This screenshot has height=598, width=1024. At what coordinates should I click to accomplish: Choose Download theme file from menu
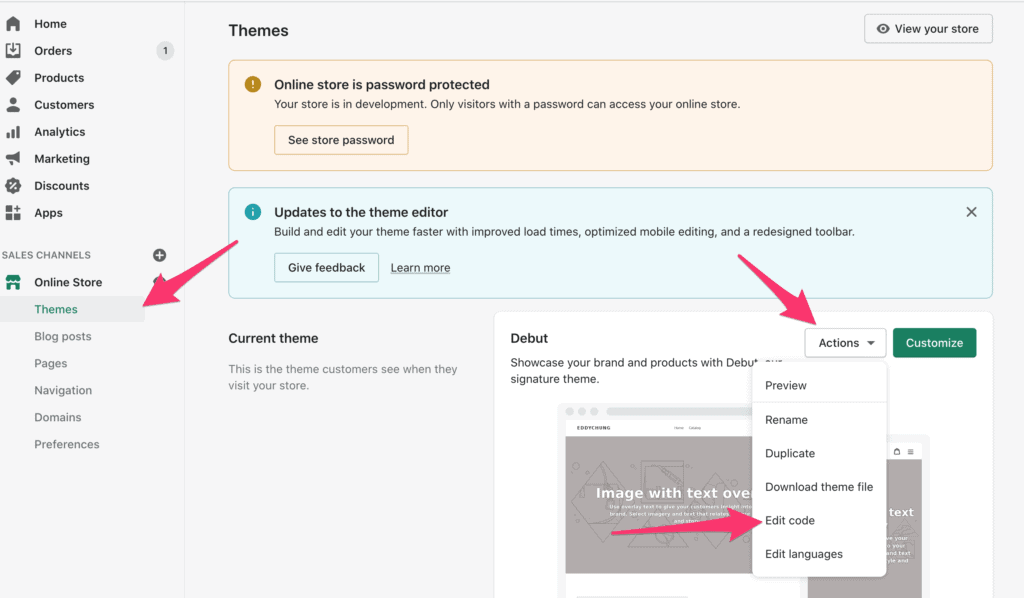coord(818,487)
